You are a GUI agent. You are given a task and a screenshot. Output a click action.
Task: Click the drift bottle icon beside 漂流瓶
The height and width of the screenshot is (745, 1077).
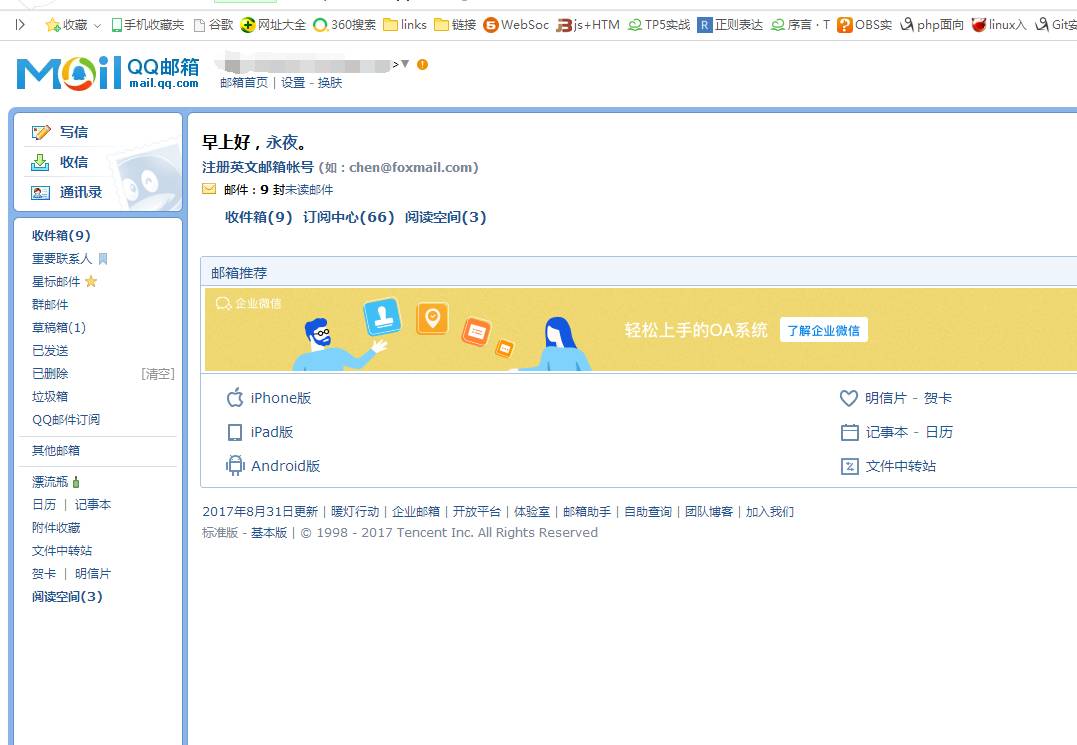click(76, 482)
